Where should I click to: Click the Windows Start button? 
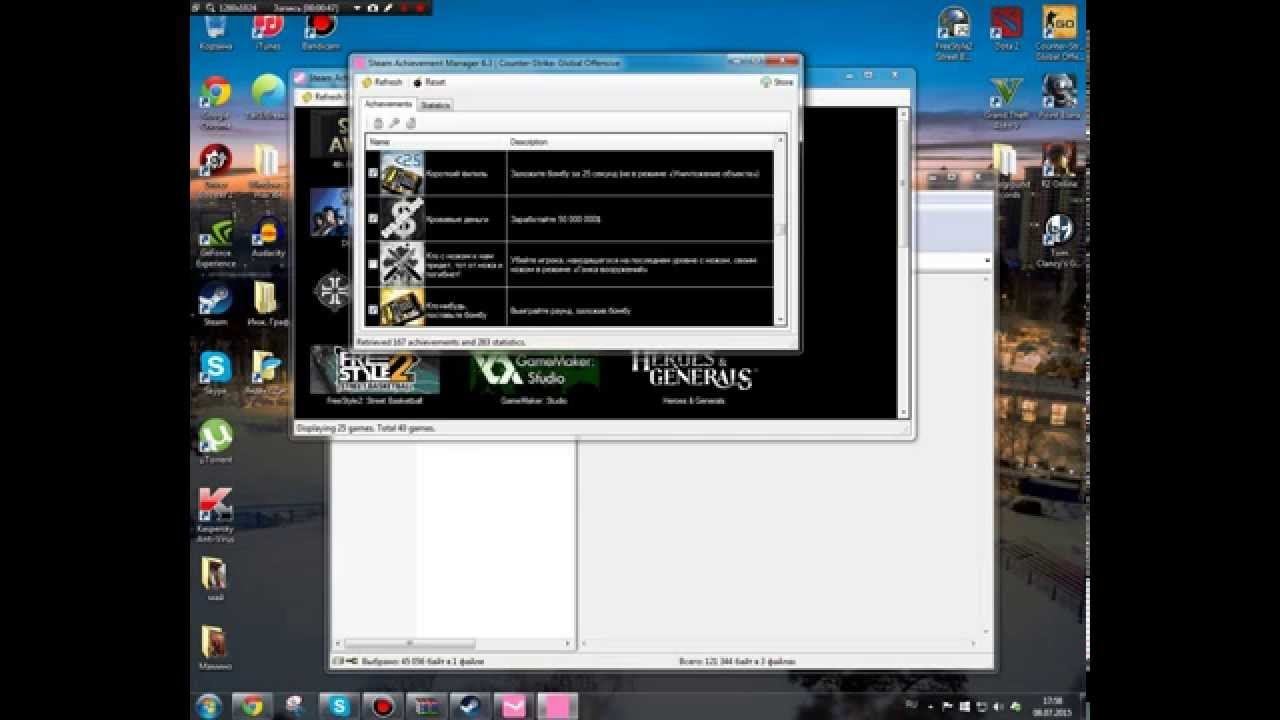[x=209, y=706]
